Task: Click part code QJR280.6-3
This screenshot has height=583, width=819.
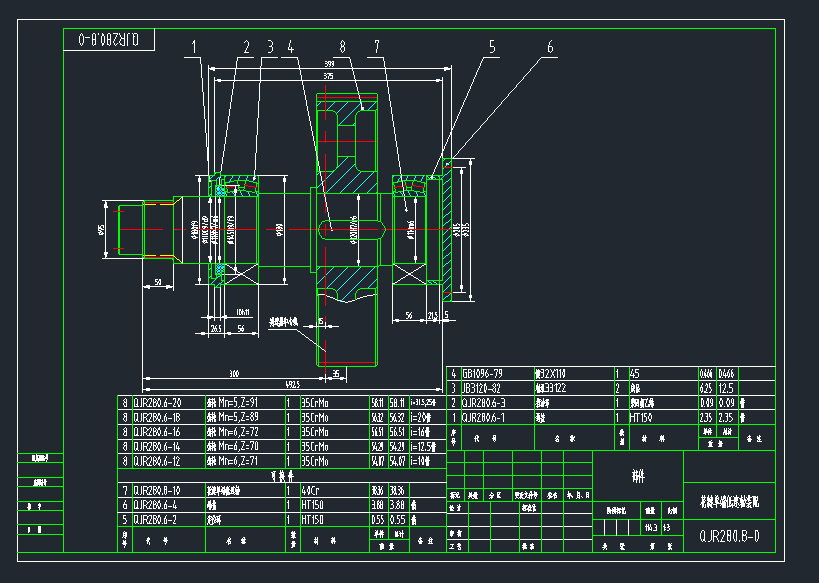Action: pyautogui.click(x=484, y=403)
